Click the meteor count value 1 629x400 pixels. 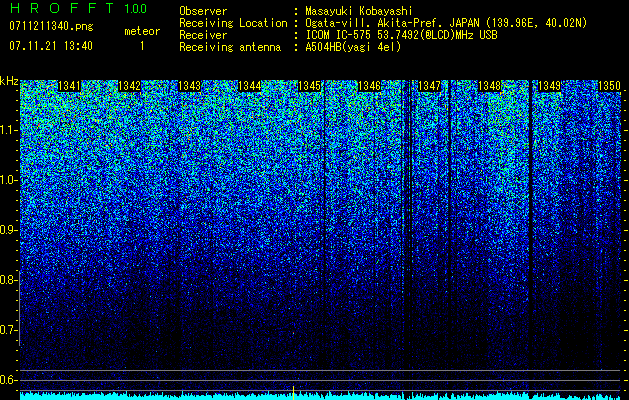(x=142, y=46)
